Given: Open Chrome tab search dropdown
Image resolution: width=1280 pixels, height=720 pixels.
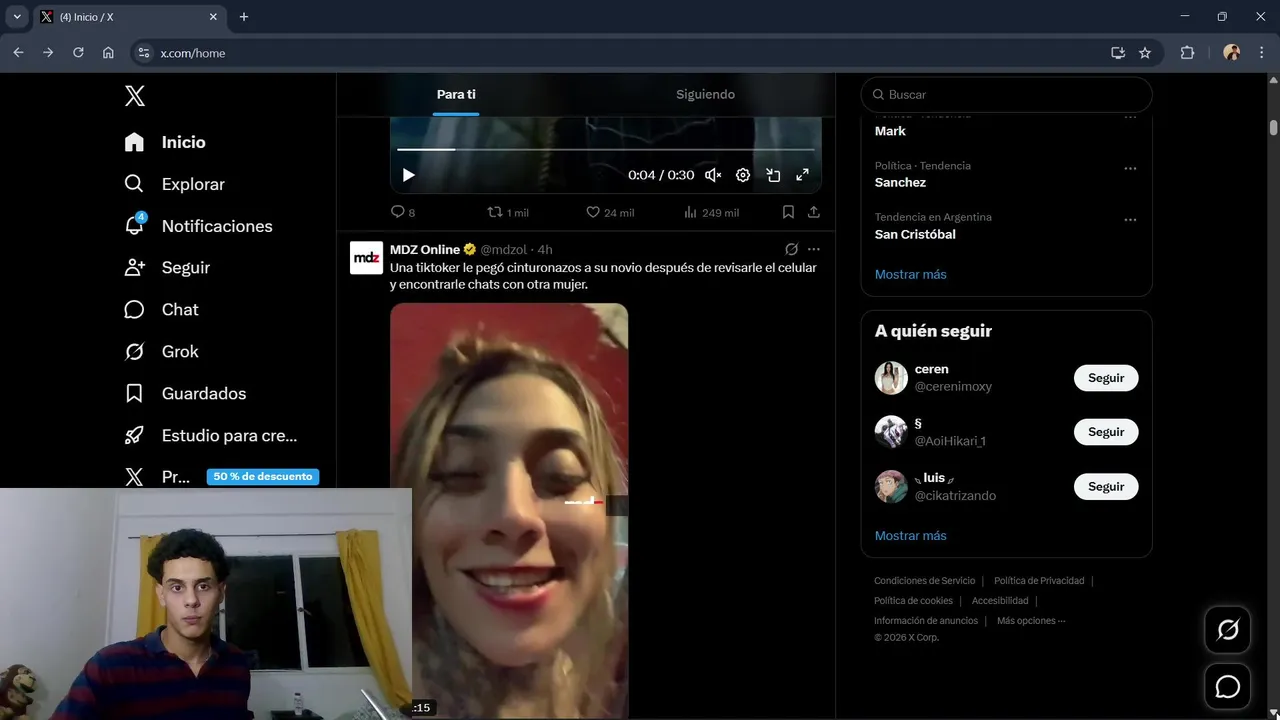Looking at the screenshot, I should coord(17,17).
